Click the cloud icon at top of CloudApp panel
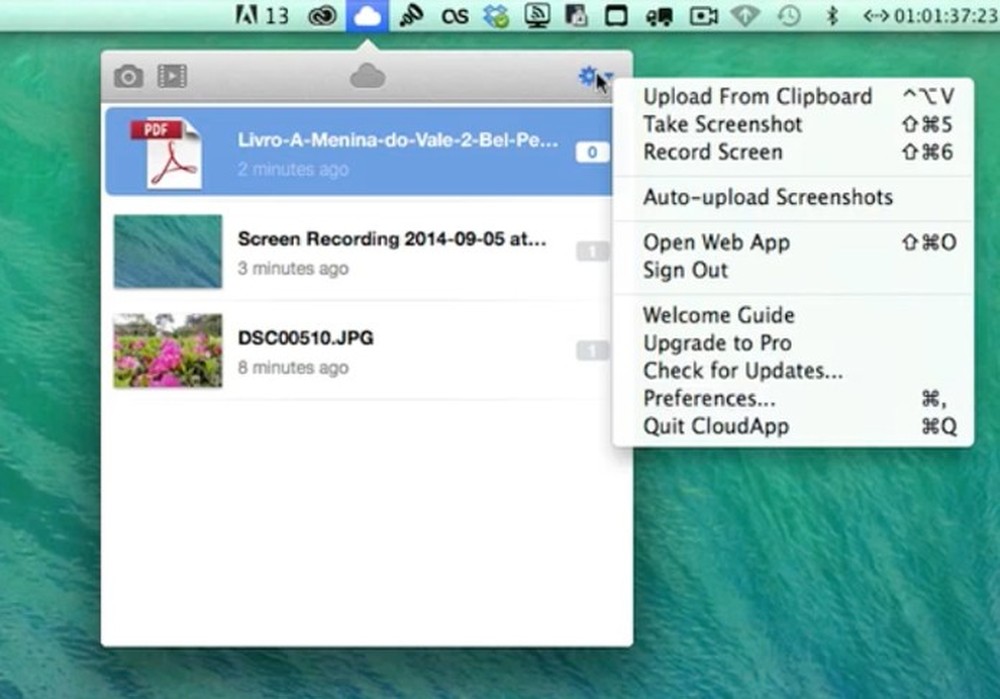The image size is (1000, 699). pyautogui.click(x=368, y=75)
